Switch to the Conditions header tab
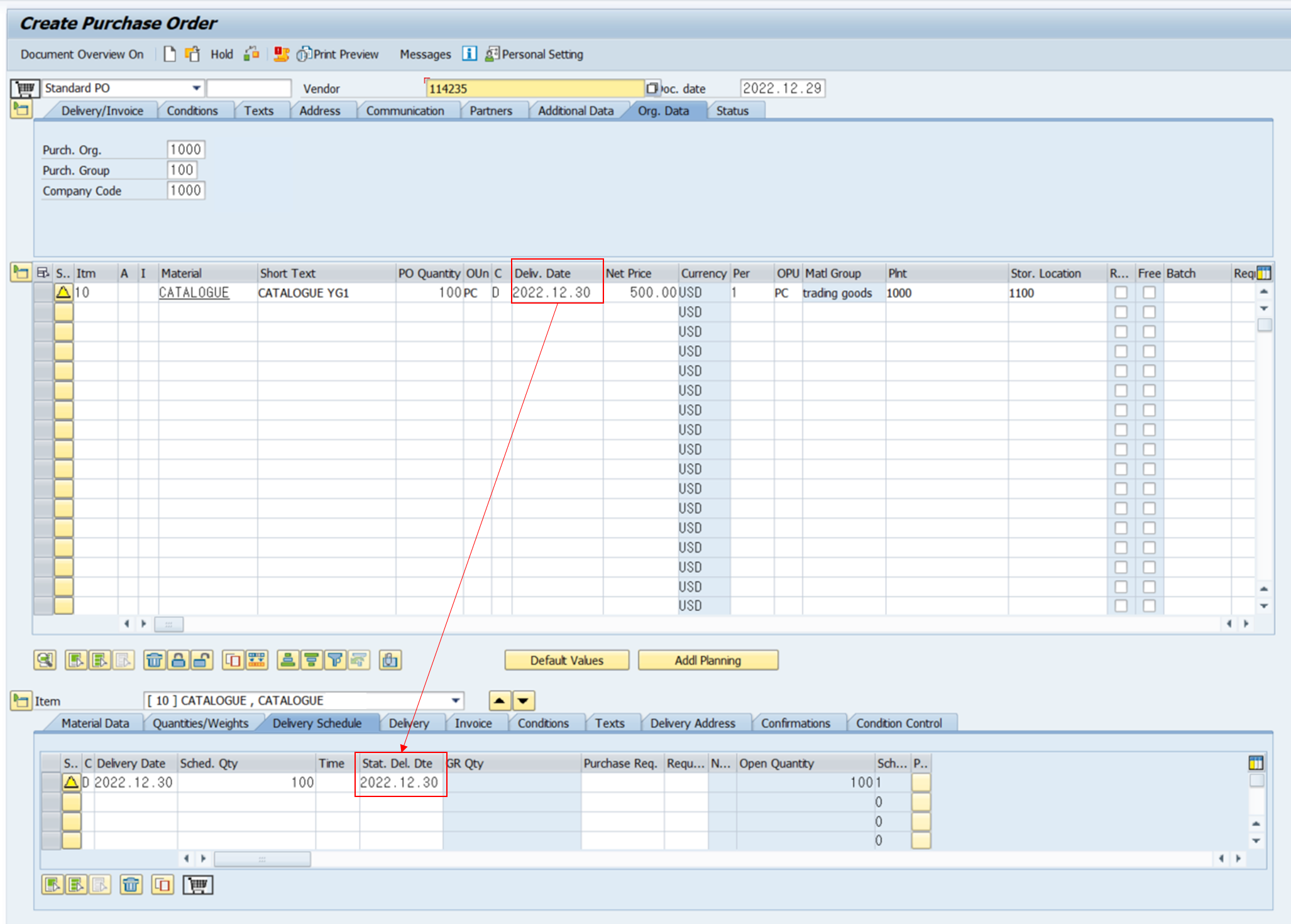This screenshot has width=1291, height=924. tap(192, 111)
